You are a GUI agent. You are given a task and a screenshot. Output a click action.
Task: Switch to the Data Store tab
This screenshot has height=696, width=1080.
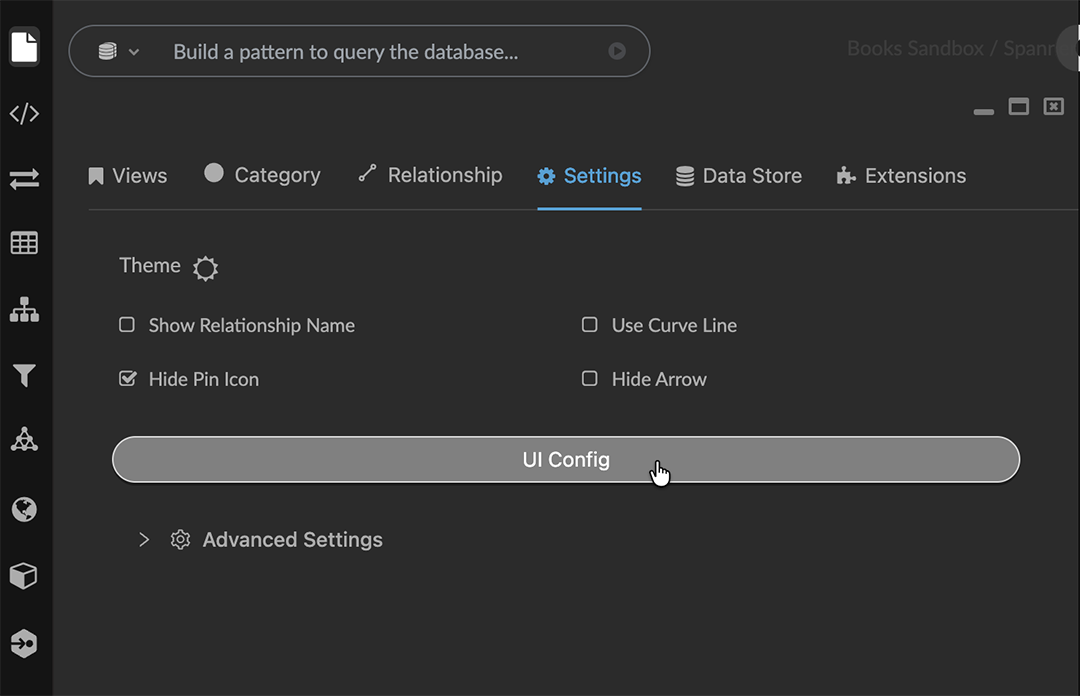click(x=739, y=176)
